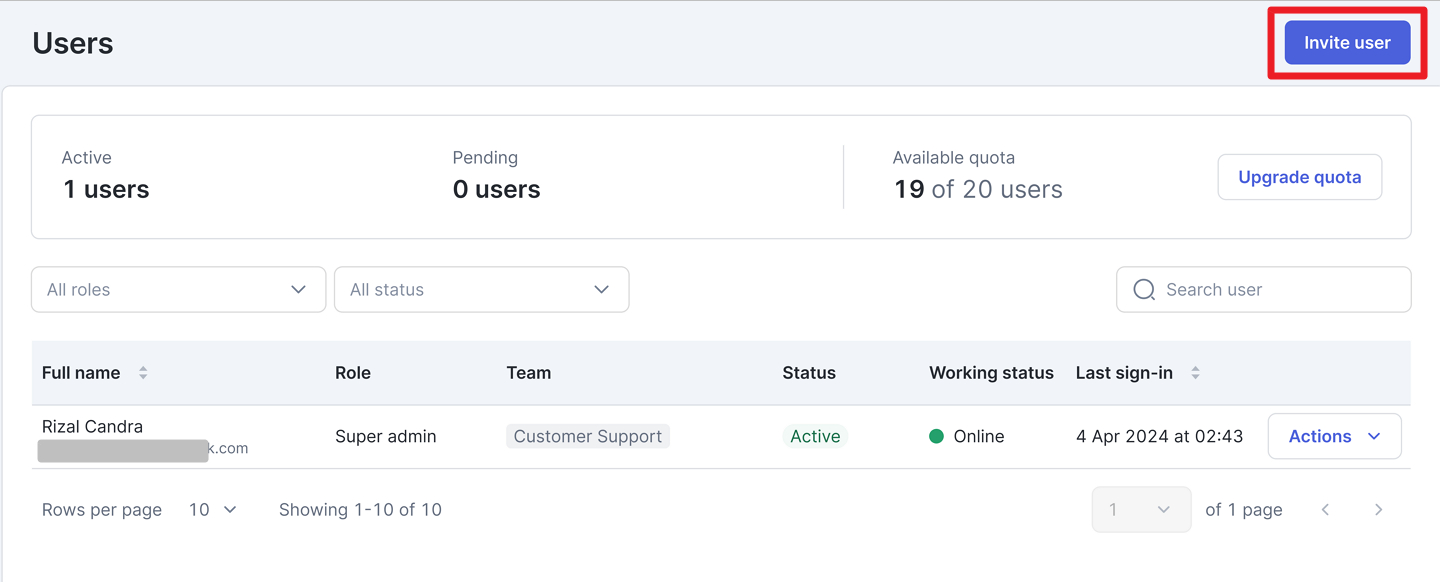
Task: Open the page number selector dropdown
Action: 1141,509
